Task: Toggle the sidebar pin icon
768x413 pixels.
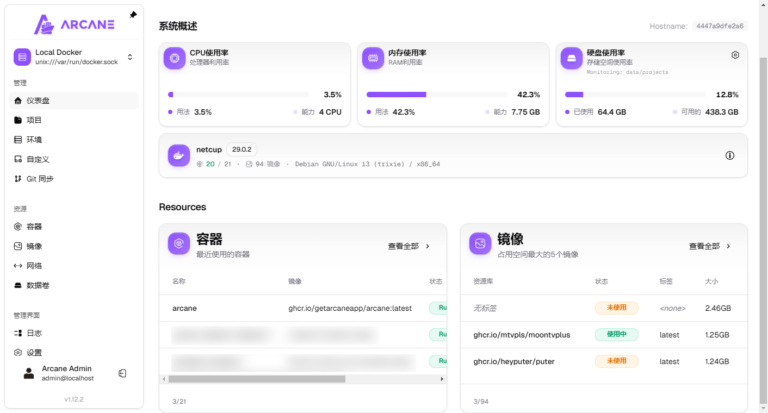Action: 133,15
